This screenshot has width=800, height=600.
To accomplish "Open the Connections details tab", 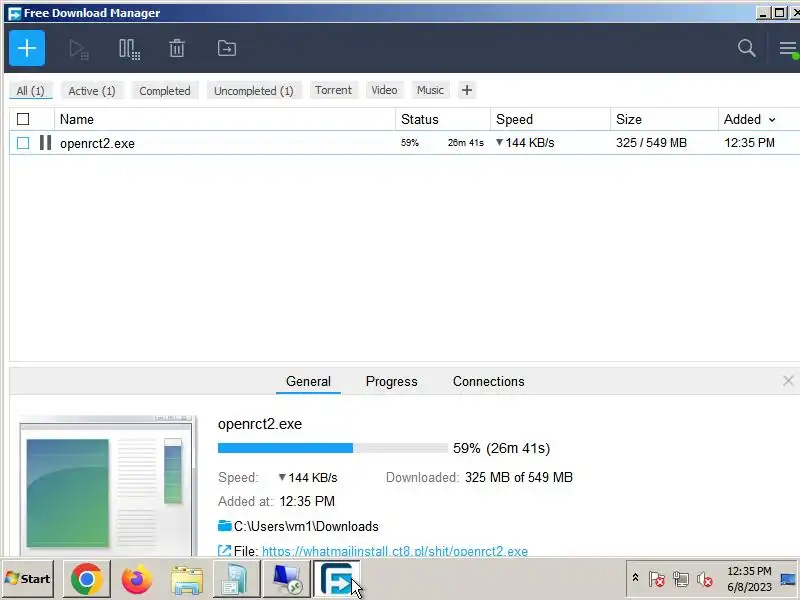I will [488, 382].
